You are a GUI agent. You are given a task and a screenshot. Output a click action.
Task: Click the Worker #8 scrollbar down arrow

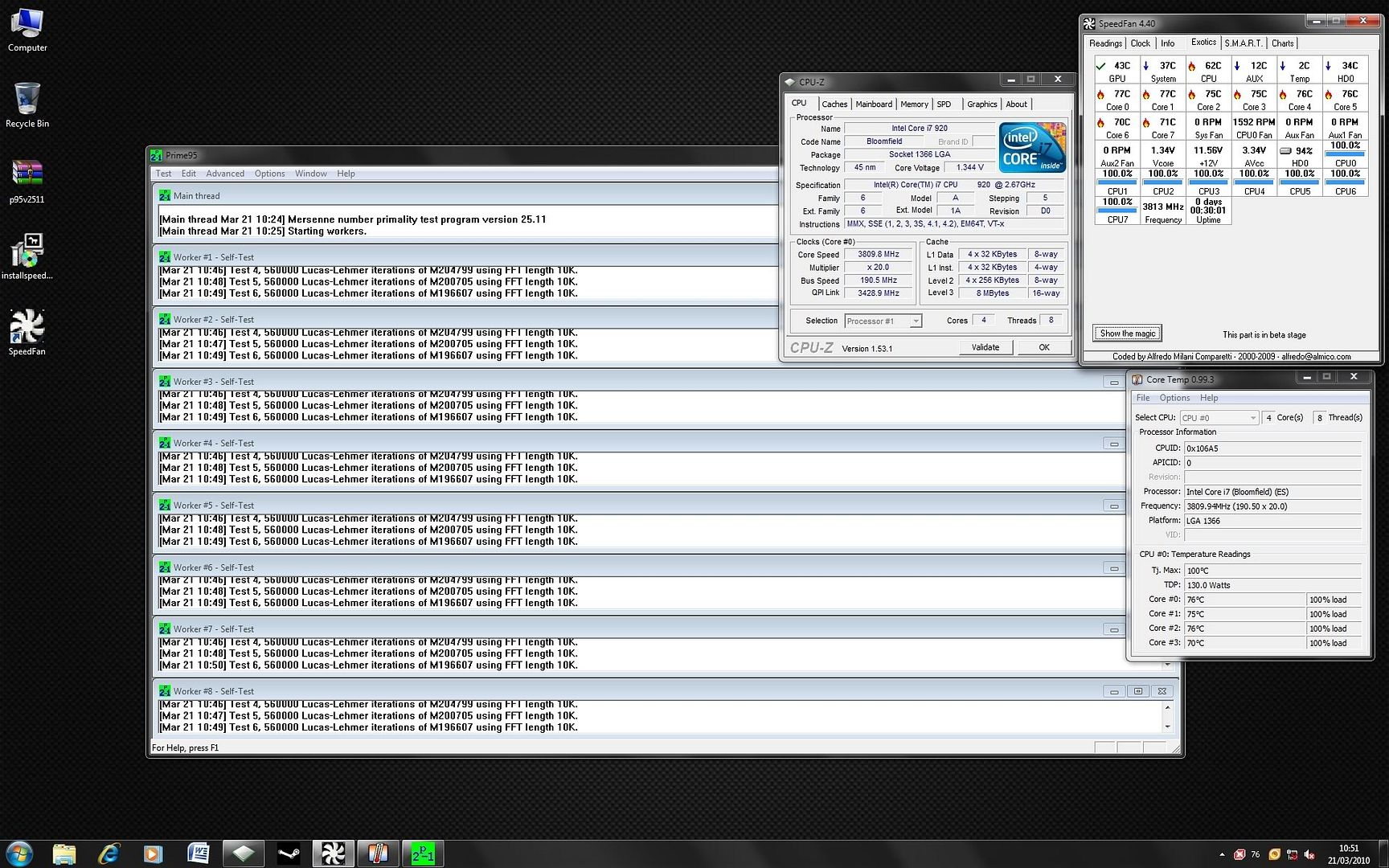(x=1167, y=727)
